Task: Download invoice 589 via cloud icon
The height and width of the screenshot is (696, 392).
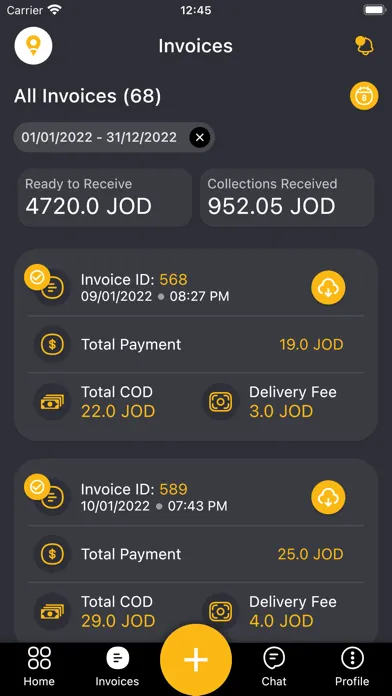Action: point(328,498)
